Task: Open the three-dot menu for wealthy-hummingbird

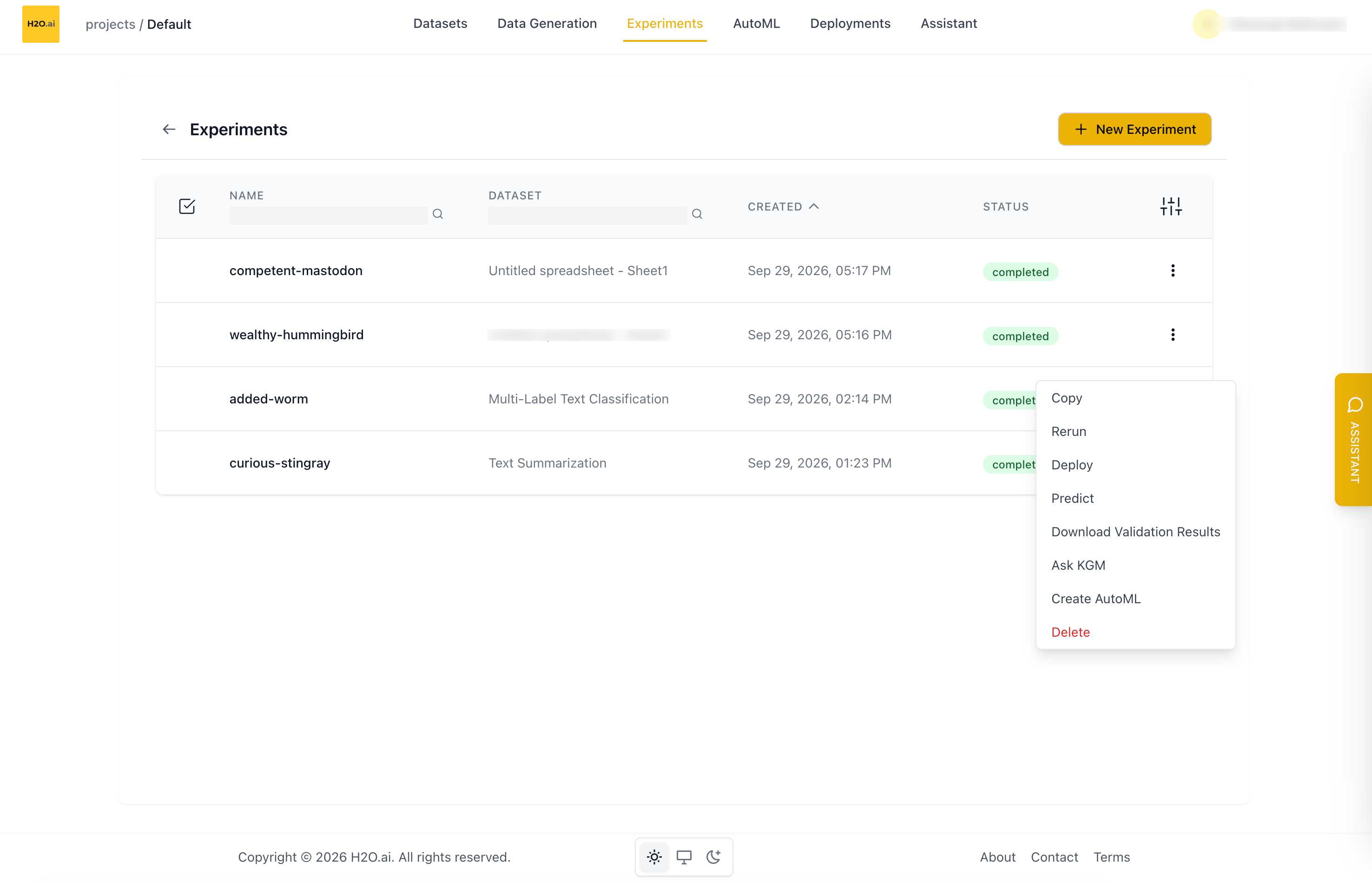Action: (1173, 335)
